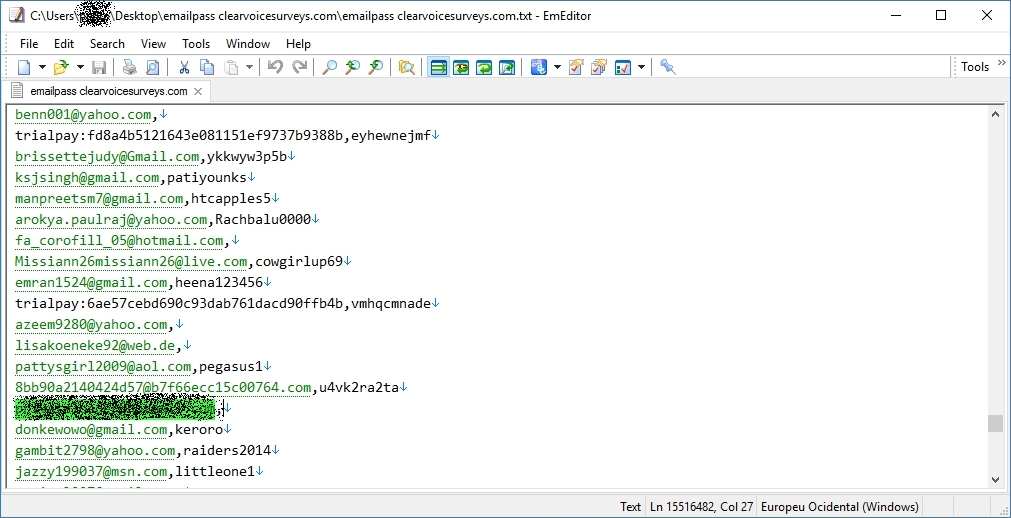Close the emailpass document tab
The height and width of the screenshot is (518, 1011).
[x=198, y=91]
